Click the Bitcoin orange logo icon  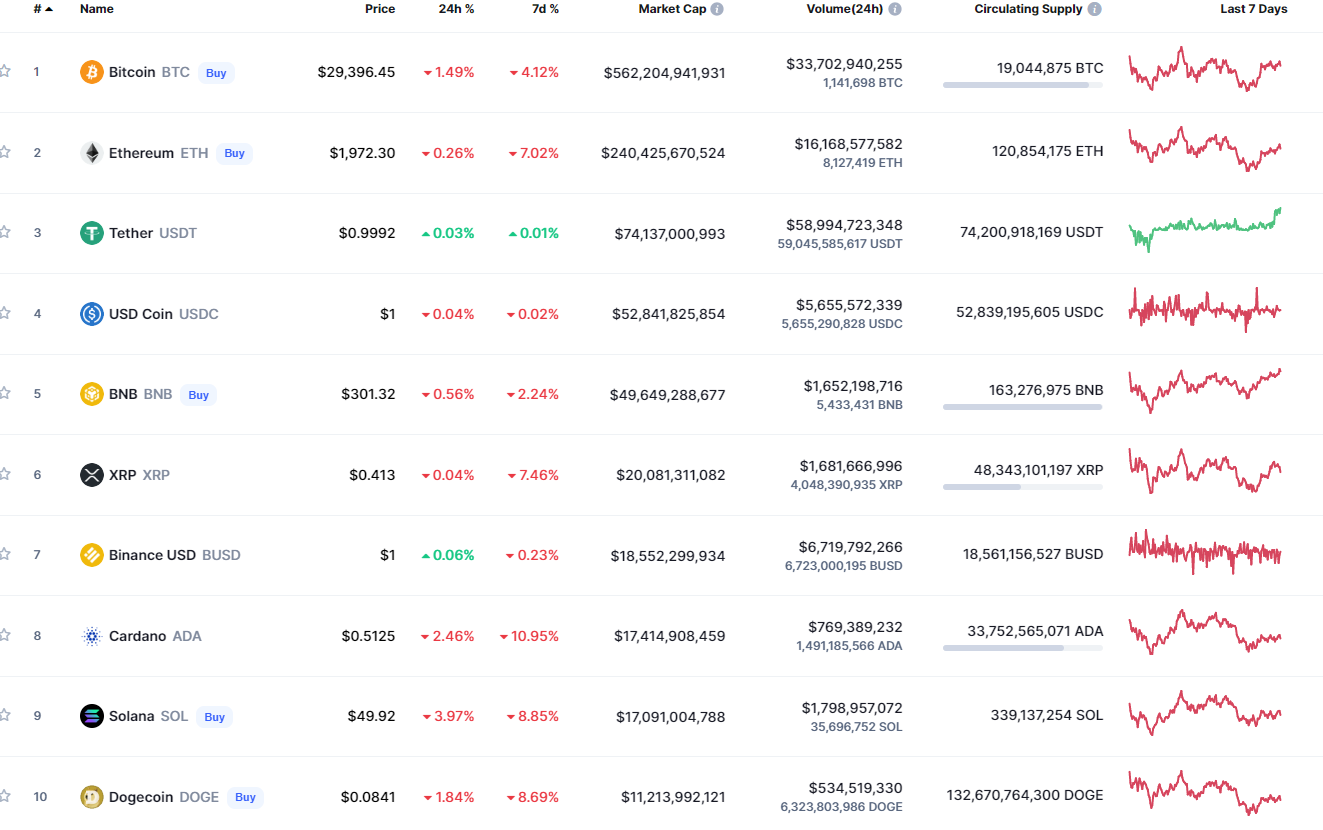(92, 72)
